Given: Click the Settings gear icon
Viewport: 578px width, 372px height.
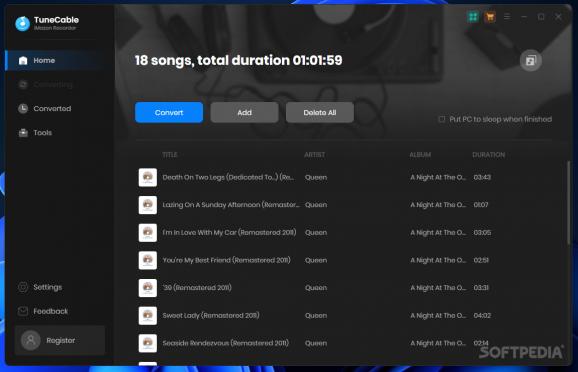Looking at the screenshot, I should 23,287.
